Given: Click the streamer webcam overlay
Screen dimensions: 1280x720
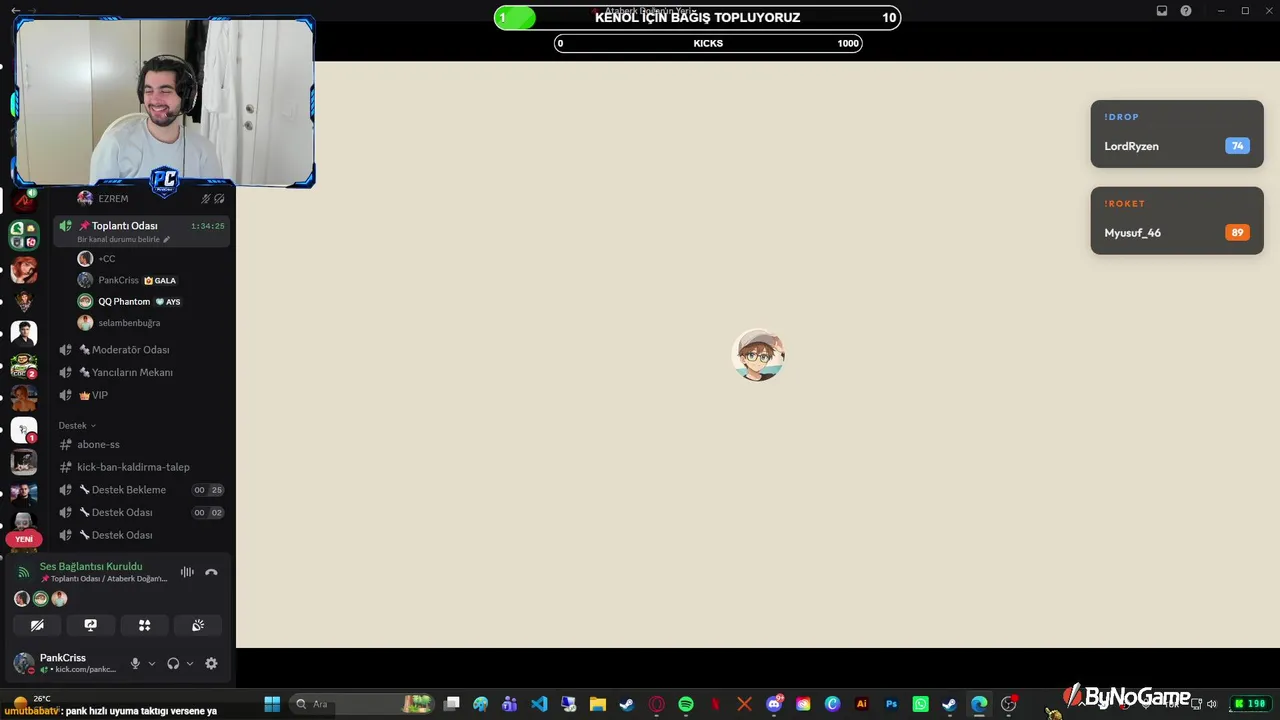Looking at the screenshot, I should click(x=165, y=102).
